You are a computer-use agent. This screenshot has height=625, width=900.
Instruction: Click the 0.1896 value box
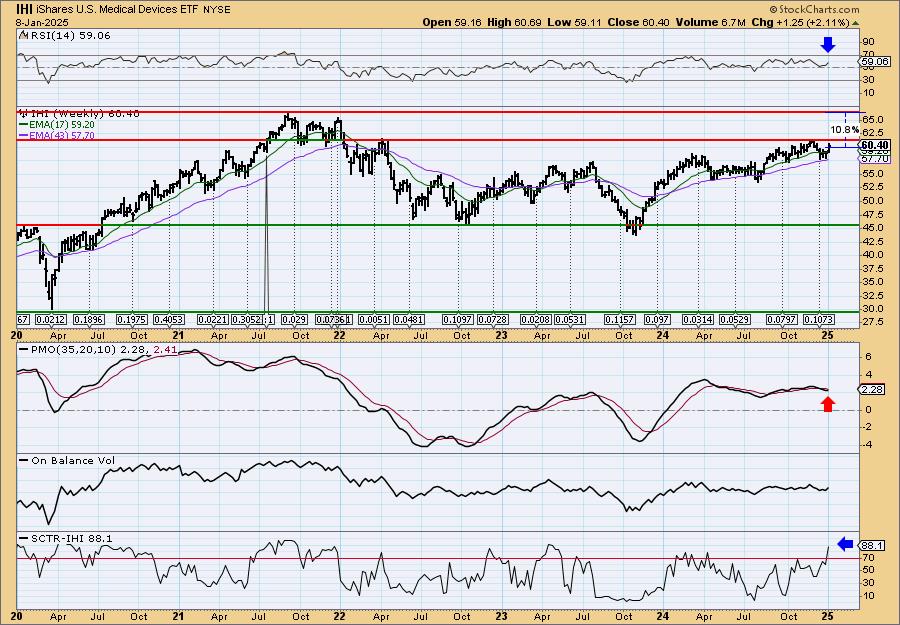89,319
